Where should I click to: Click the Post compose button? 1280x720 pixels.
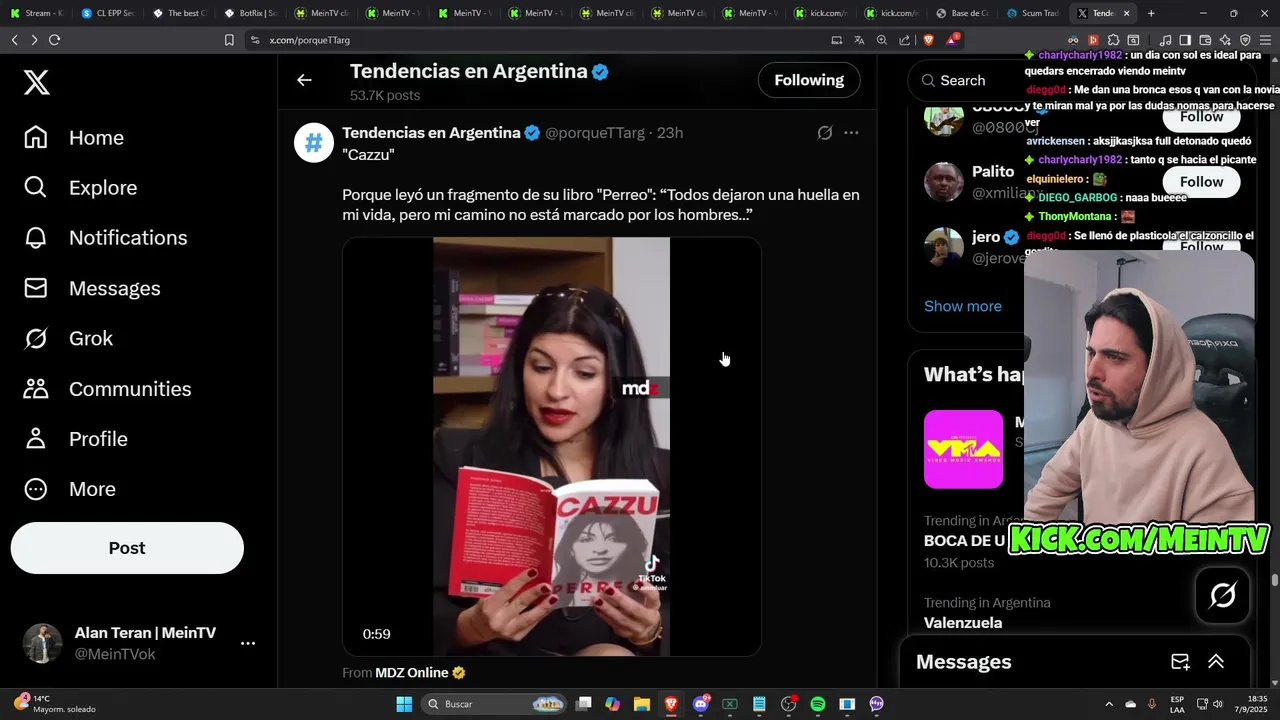tap(127, 548)
